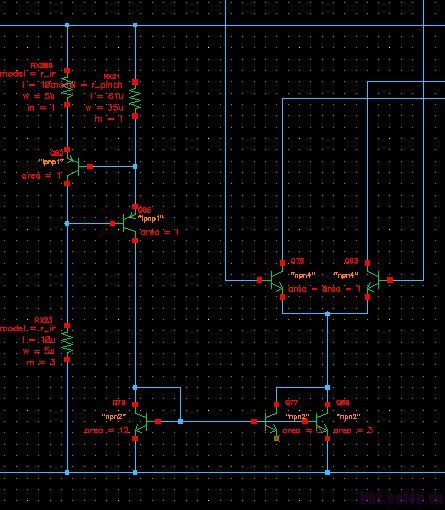
Task: Click the base pin of right npn4 Q83
Action: [390, 280]
